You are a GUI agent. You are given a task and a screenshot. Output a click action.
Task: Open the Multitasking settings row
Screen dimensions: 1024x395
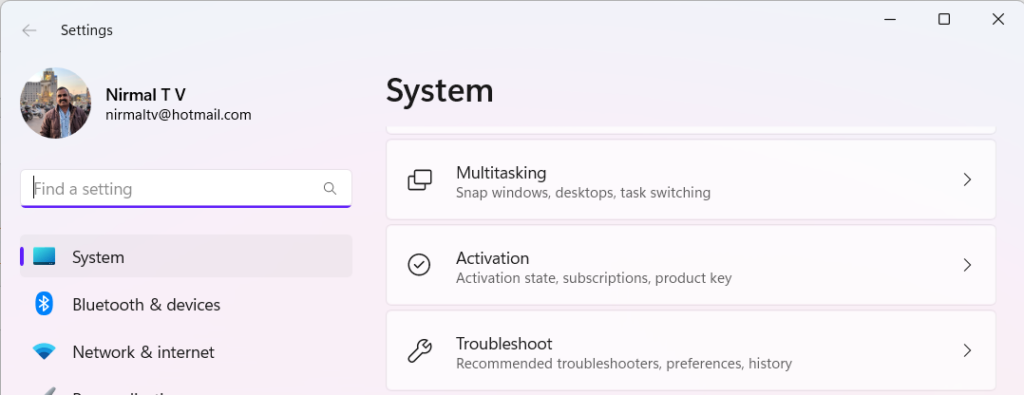tap(691, 180)
